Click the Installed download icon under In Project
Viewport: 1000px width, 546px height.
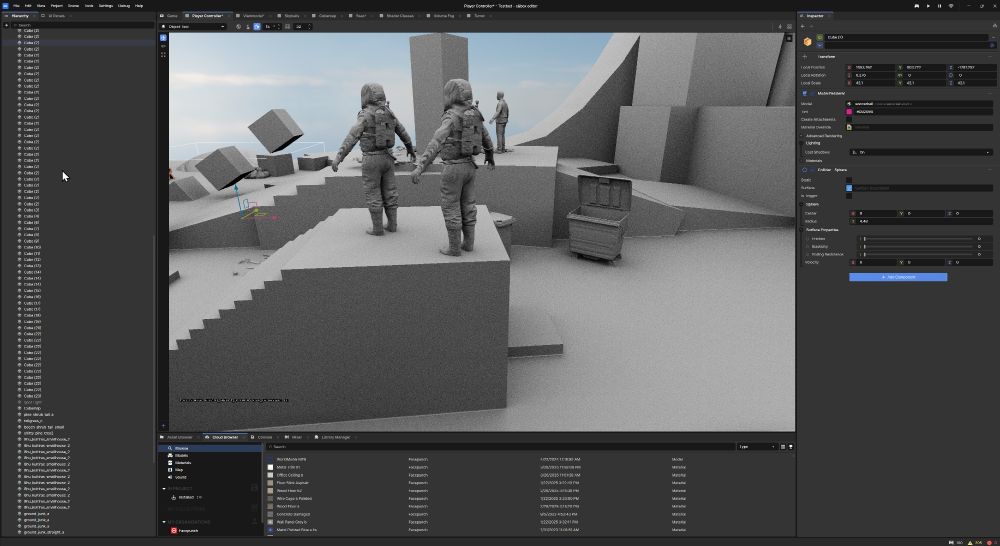tap(173, 497)
